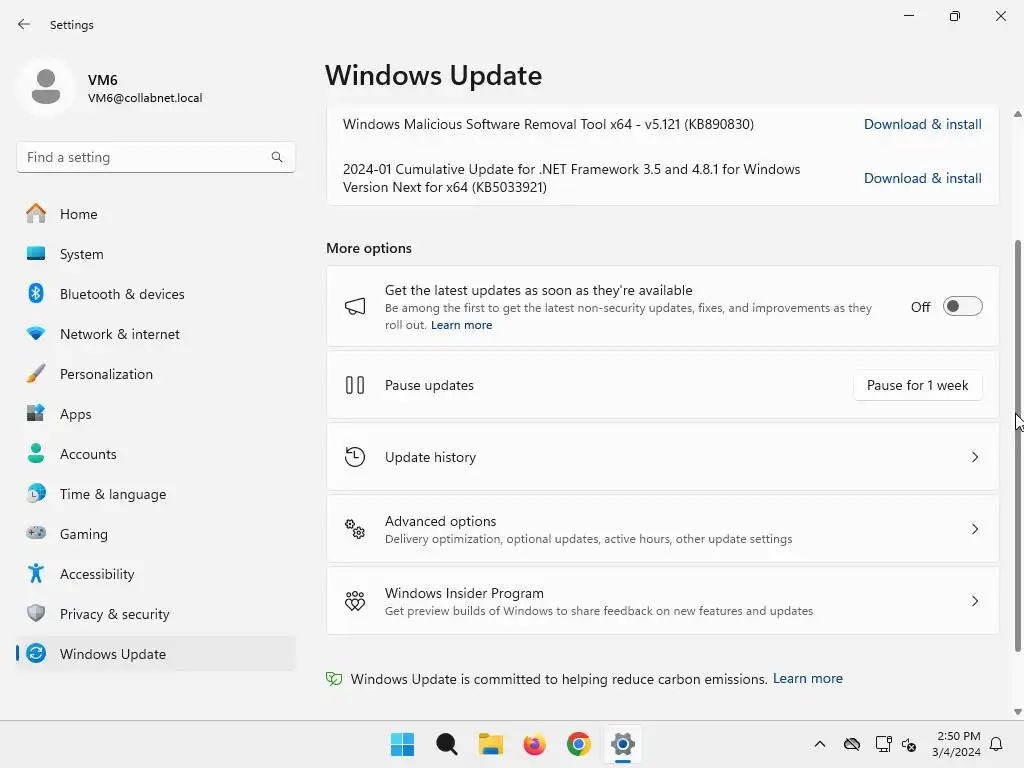Click the Privacy & security shield icon
Image resolution: width=1024 pixels, height=768 pixels.
pos(36,613)
